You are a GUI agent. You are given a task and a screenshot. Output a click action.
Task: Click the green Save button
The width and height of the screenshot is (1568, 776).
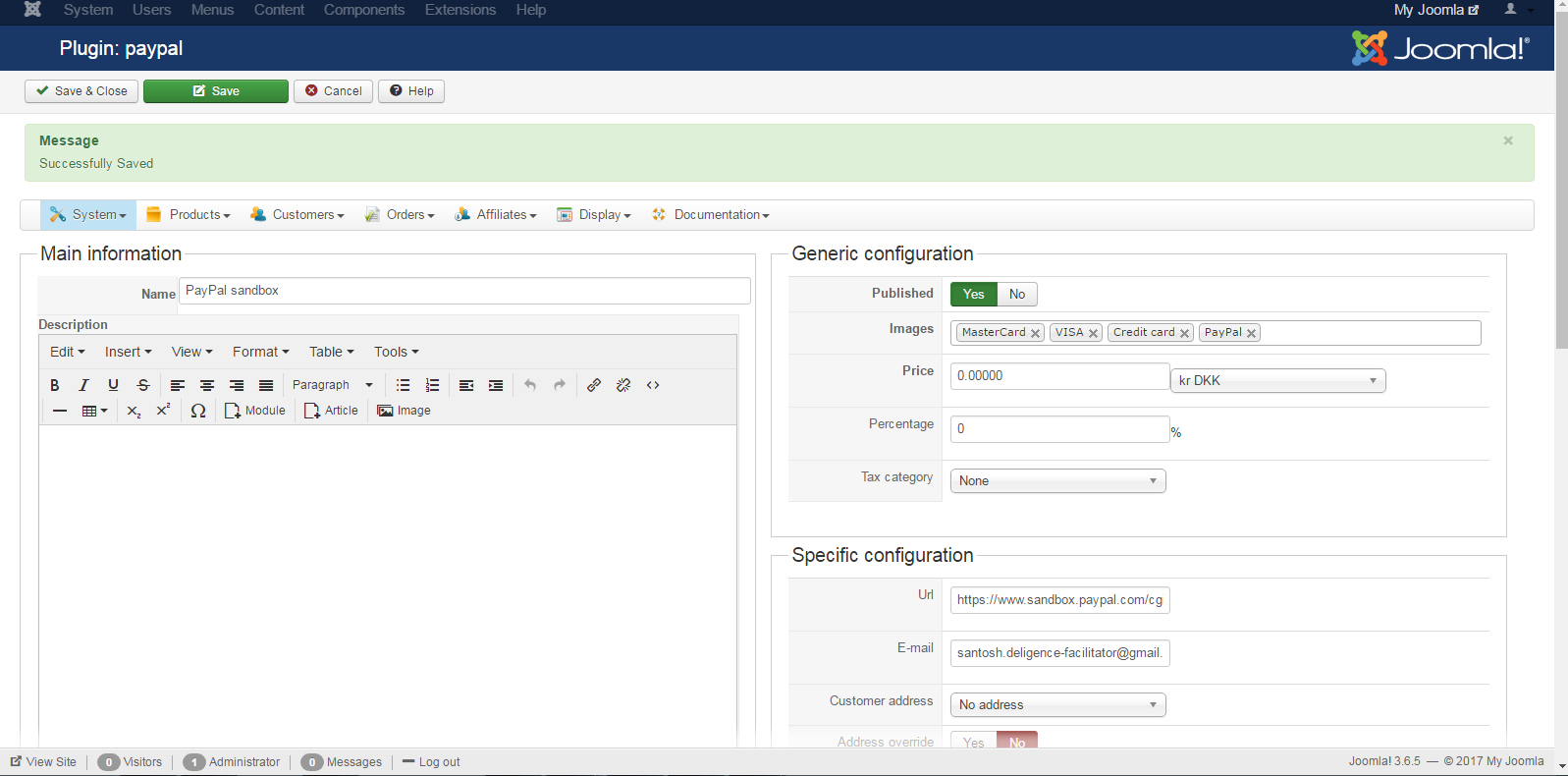click(216, 91)
